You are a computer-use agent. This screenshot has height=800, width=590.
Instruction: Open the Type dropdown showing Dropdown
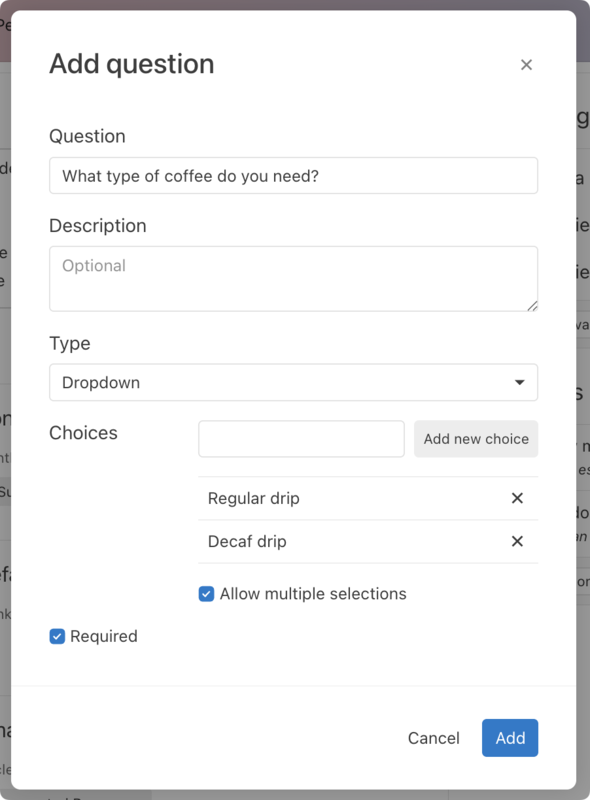tap(294, 382)
